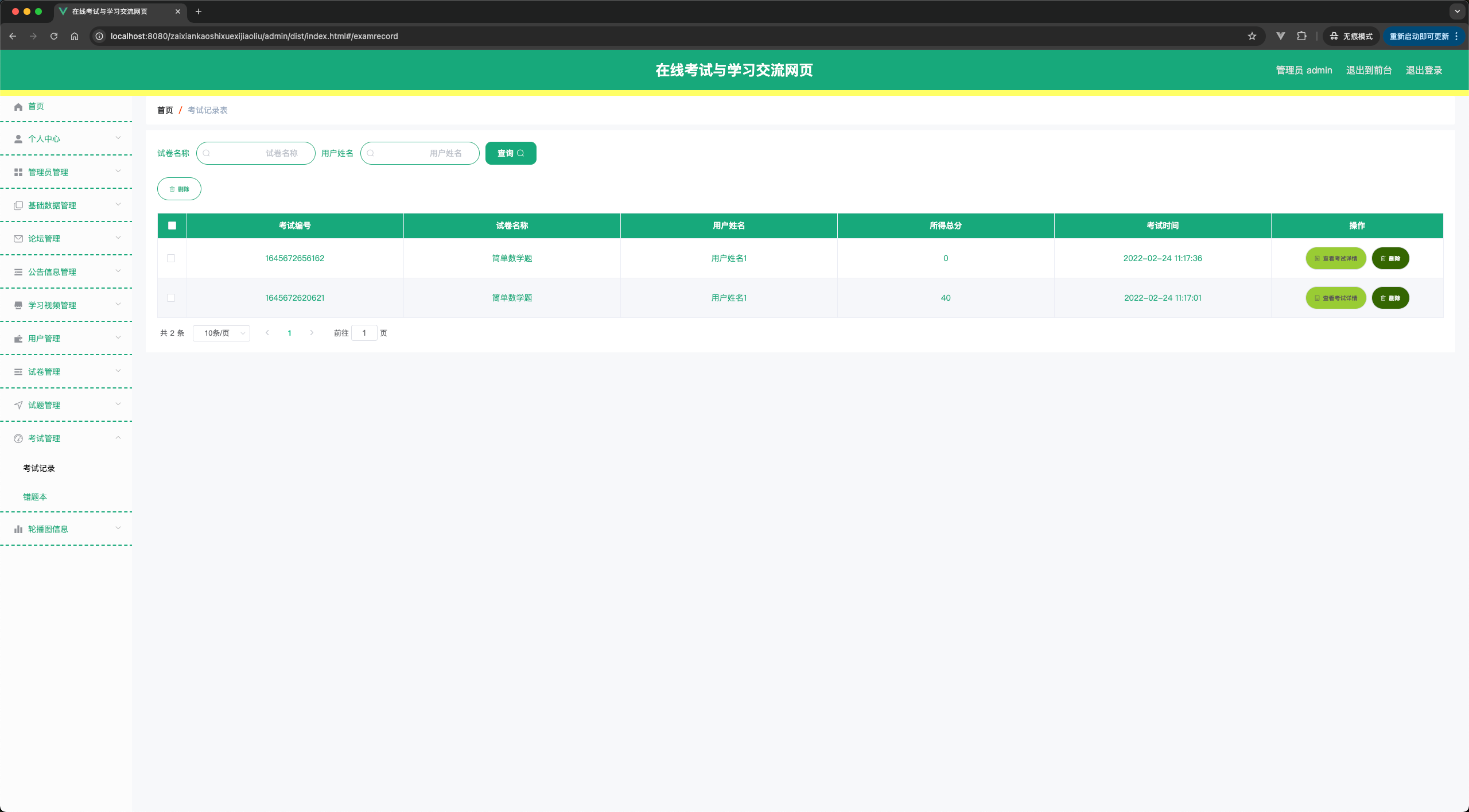Expand the 管理员管理 menu chevron
This screenshot has height=812, width=1469.
[118, 171]
